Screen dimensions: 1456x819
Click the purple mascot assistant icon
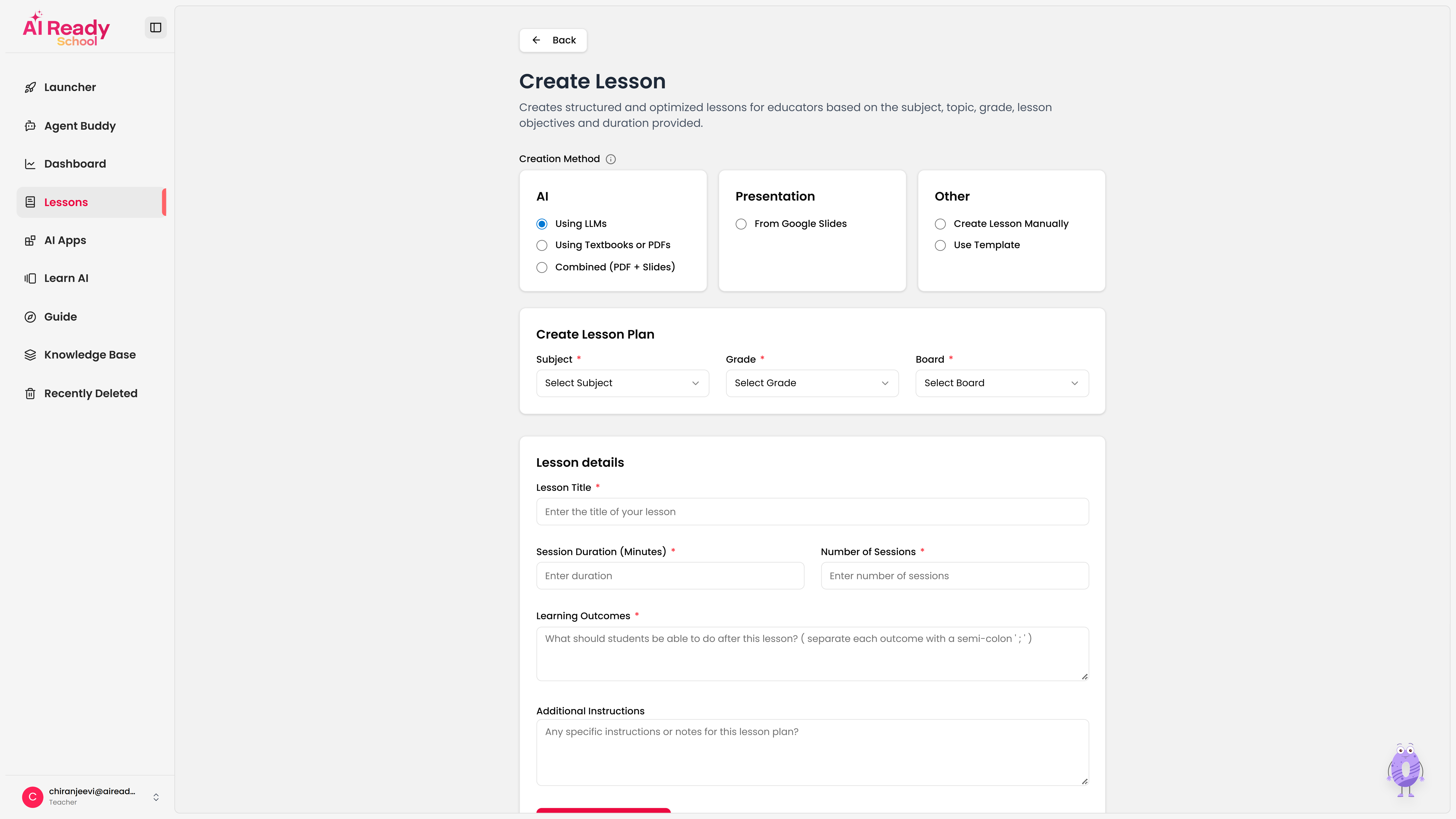click(1405, 770)
